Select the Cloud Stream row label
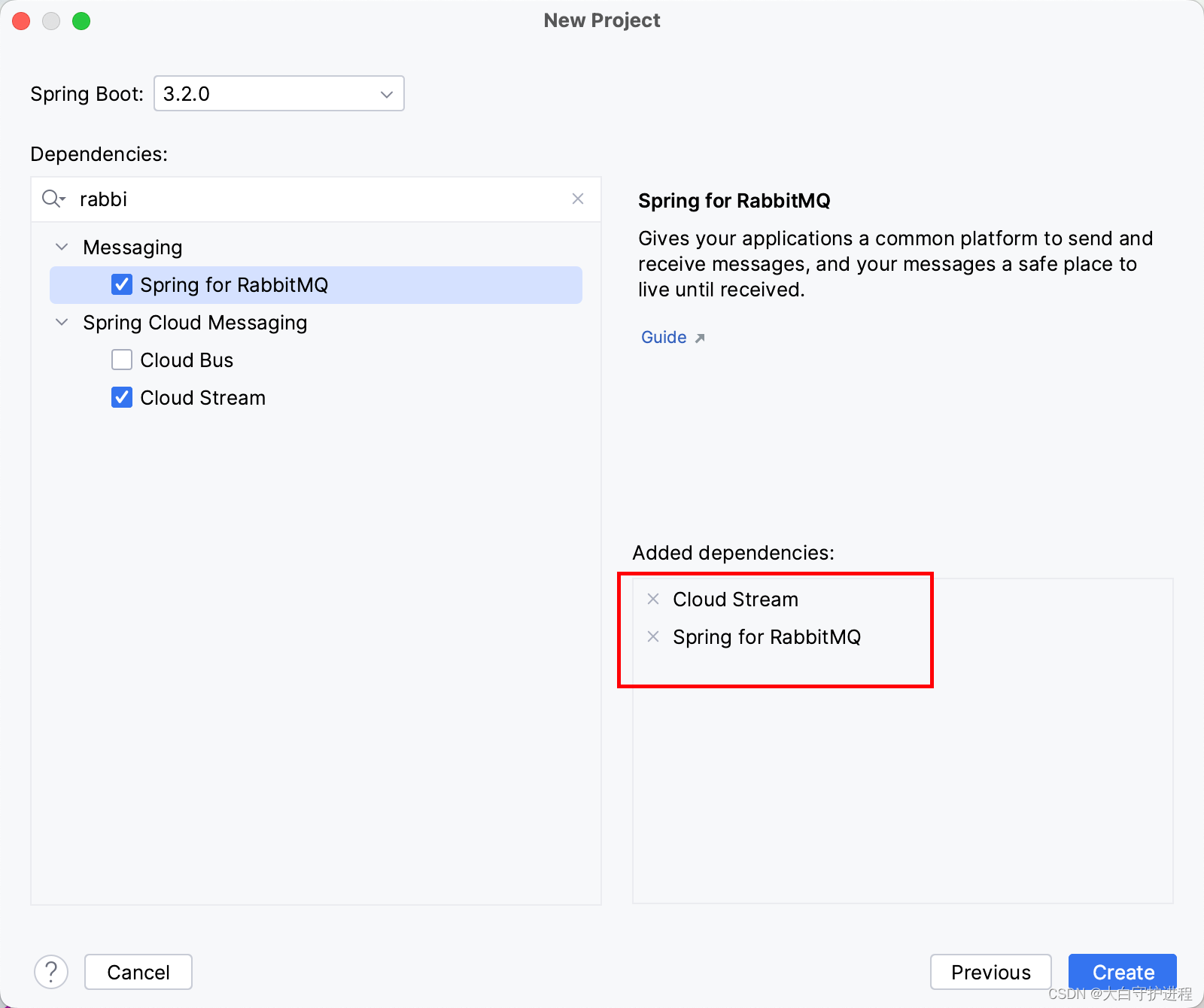This screenshot has width=1204, height=1008. point(202,397)
